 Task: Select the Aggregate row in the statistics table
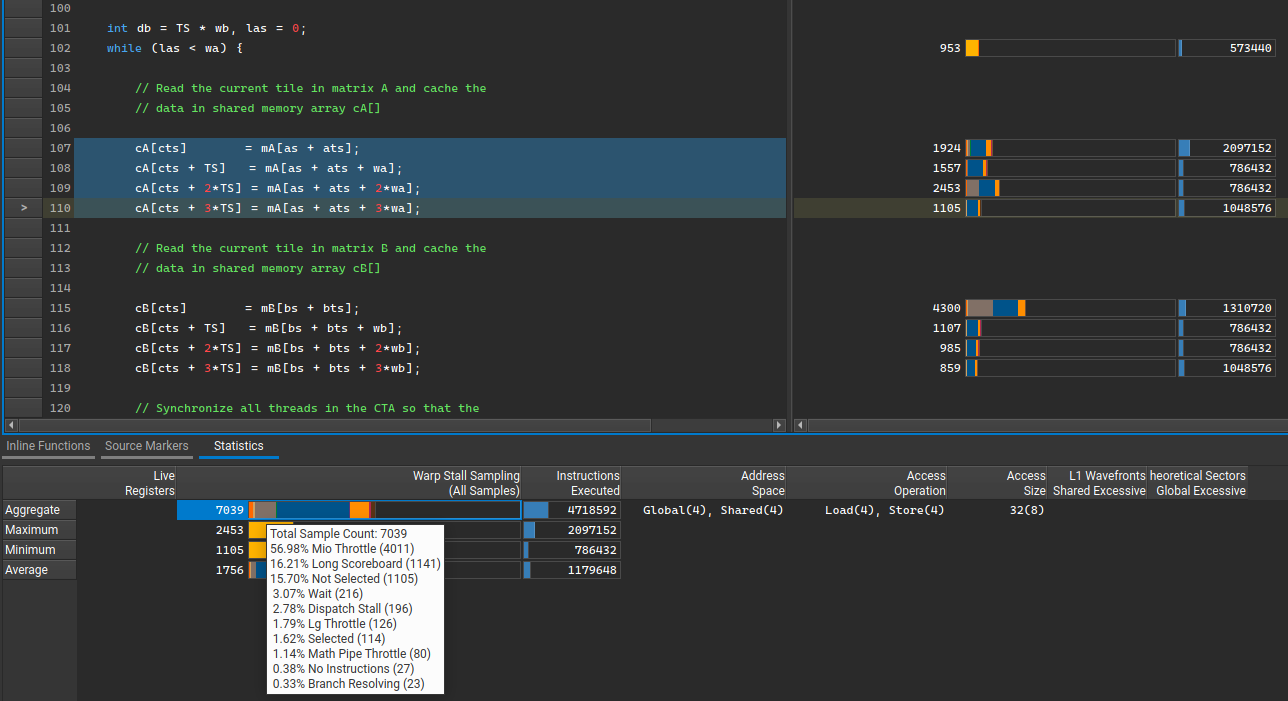[x=38, y=509]
